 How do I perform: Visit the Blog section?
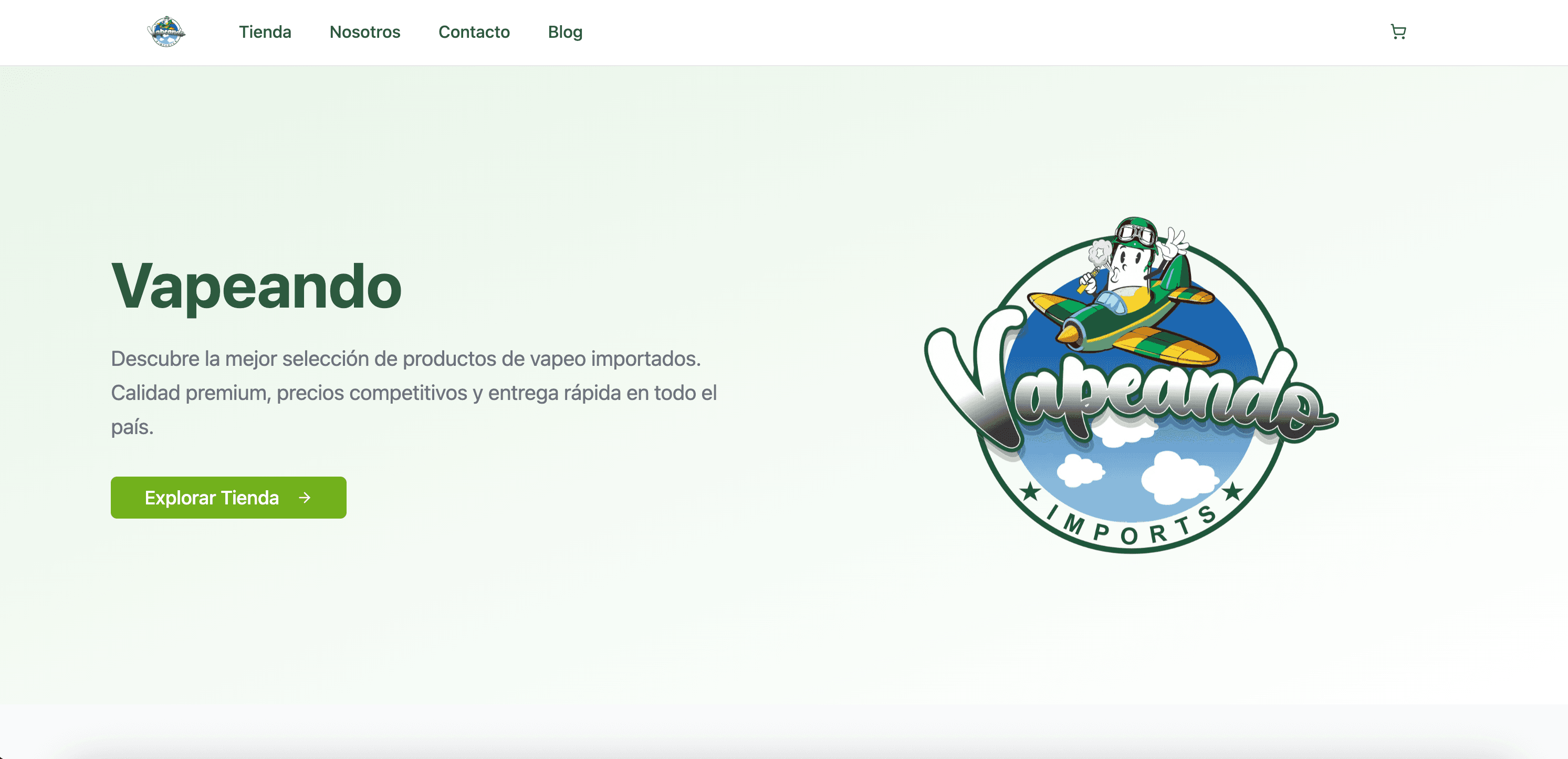click(565, 31)
